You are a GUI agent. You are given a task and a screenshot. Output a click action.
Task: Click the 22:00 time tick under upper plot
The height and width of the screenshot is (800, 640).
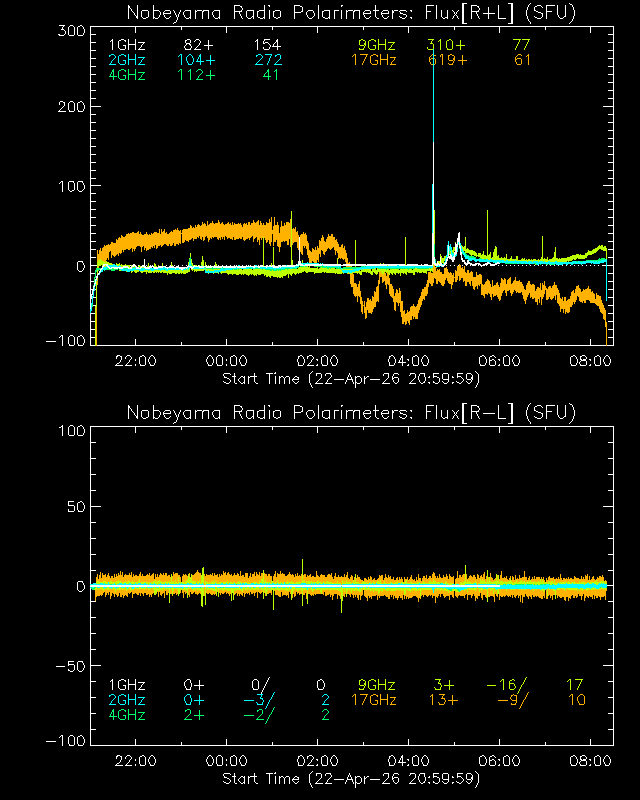[135, 361]
